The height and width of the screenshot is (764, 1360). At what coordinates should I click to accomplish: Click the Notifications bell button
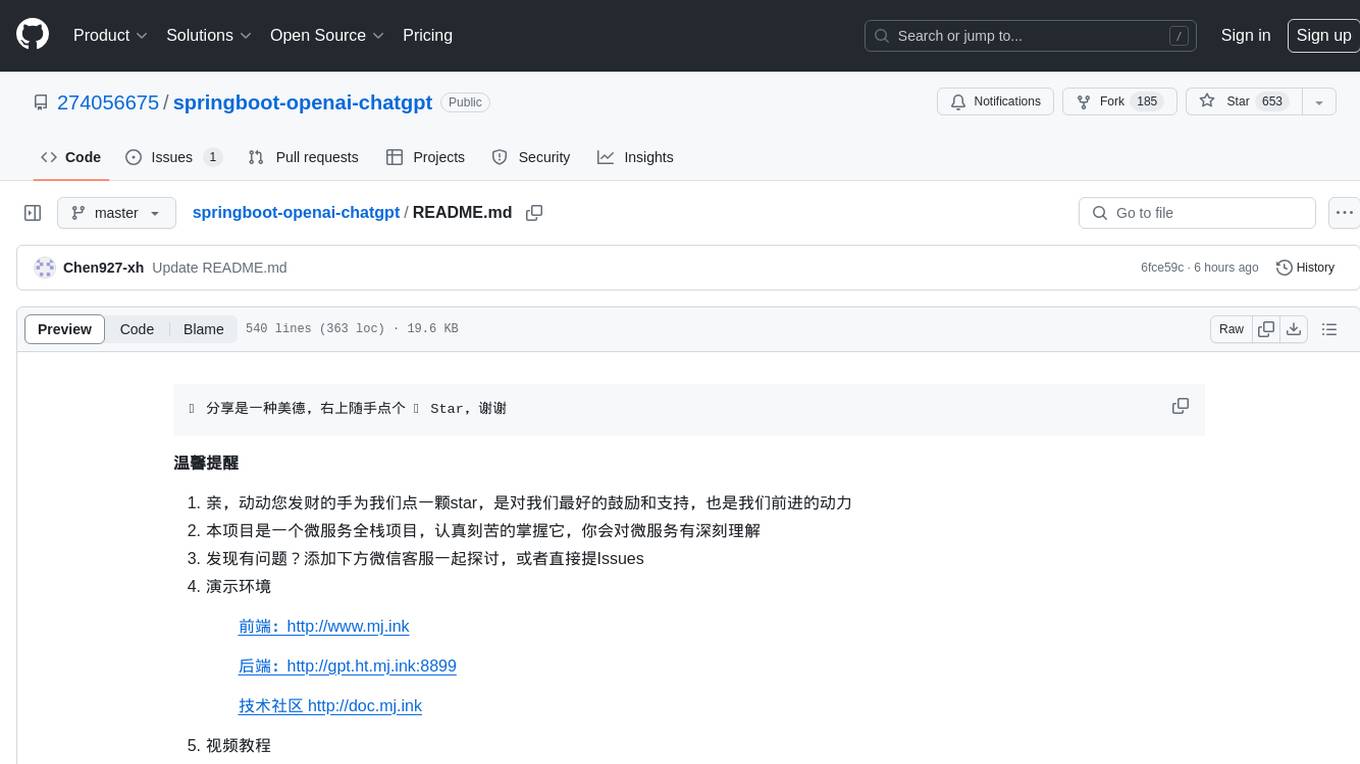point(995,102)
